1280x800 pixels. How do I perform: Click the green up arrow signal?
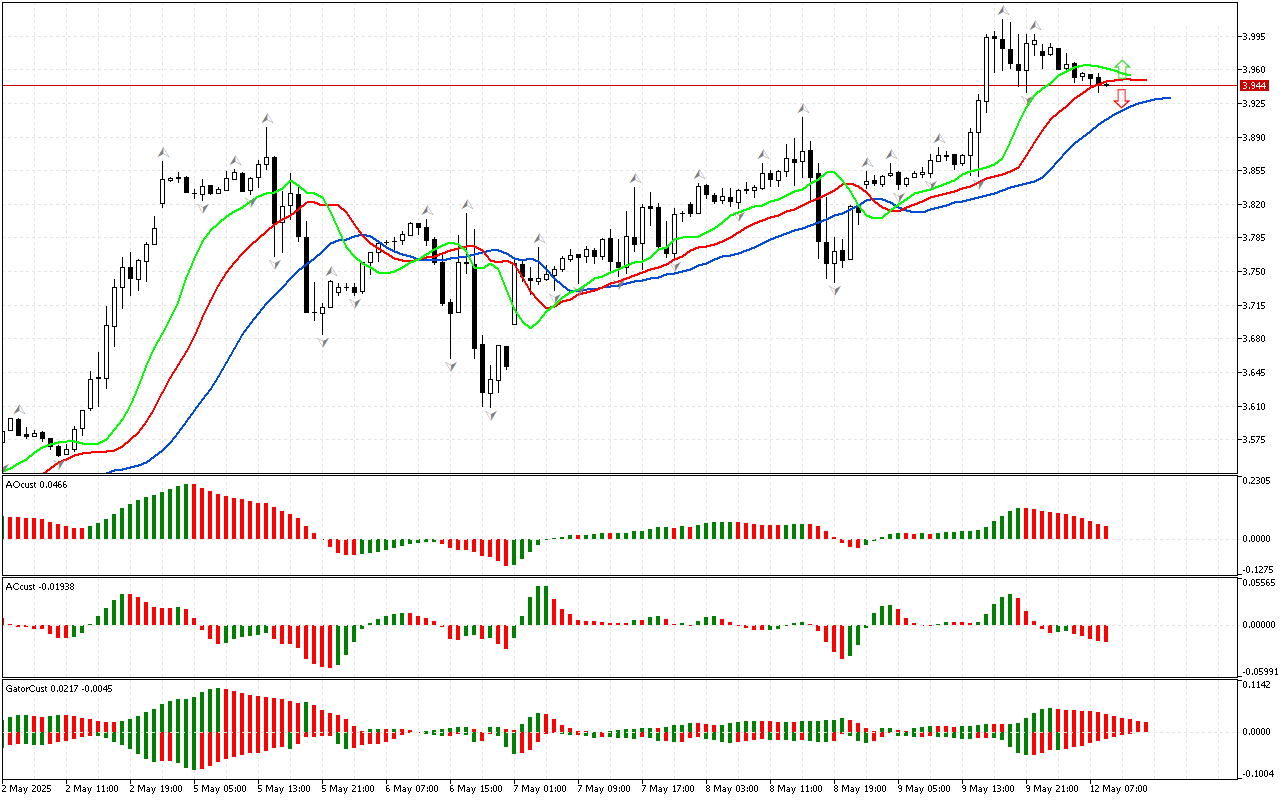click(1123, 67)
